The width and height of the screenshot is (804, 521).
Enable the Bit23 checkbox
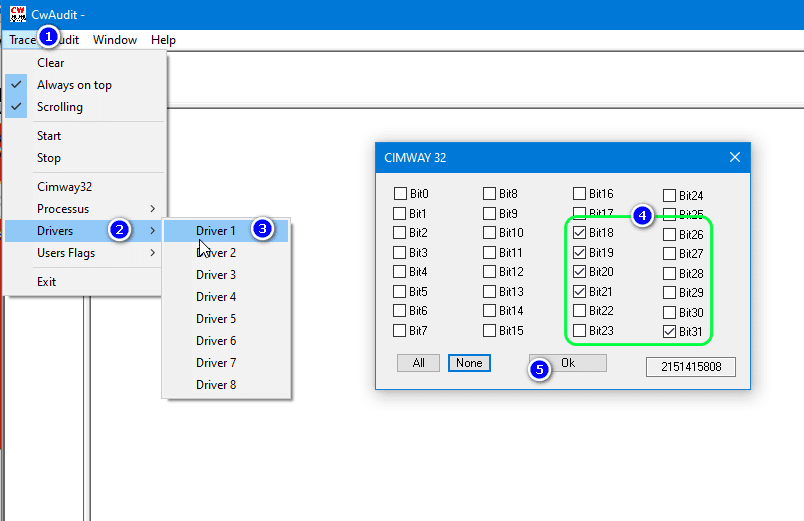click(580, 331)
